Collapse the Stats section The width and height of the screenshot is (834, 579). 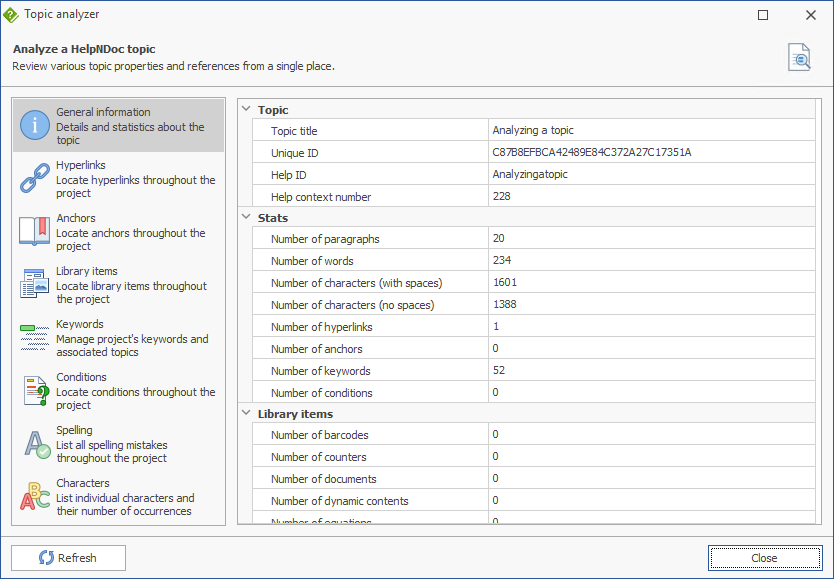point(246,217)
